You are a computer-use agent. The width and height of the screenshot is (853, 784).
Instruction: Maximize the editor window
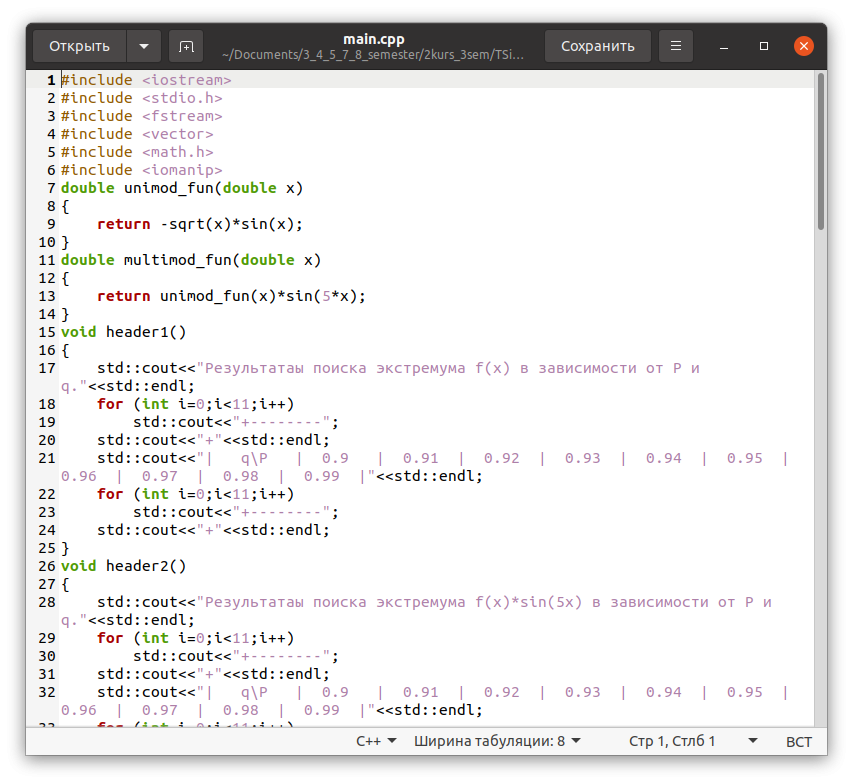[x=764, y=46]
